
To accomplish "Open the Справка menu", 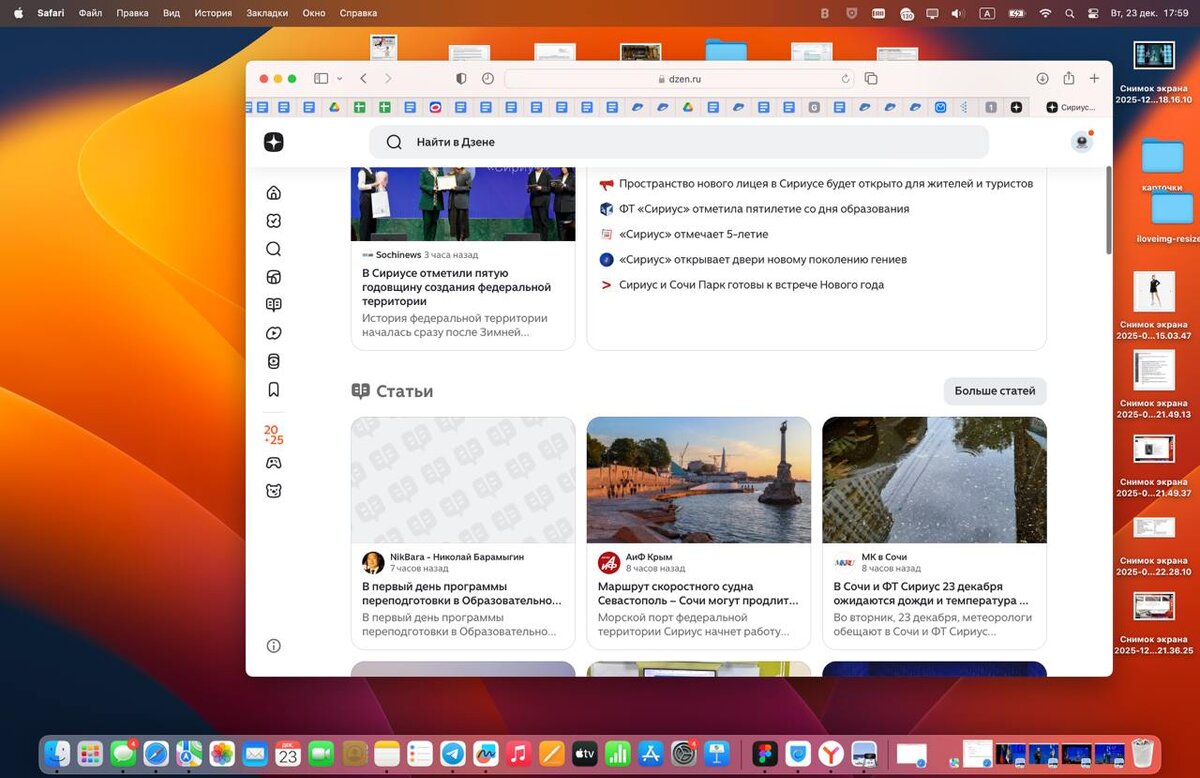I will pos(358,13).
